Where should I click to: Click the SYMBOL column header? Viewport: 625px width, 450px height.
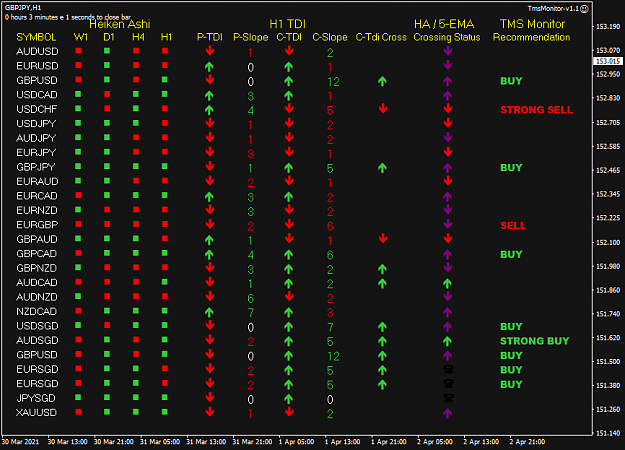pos(36,37)
